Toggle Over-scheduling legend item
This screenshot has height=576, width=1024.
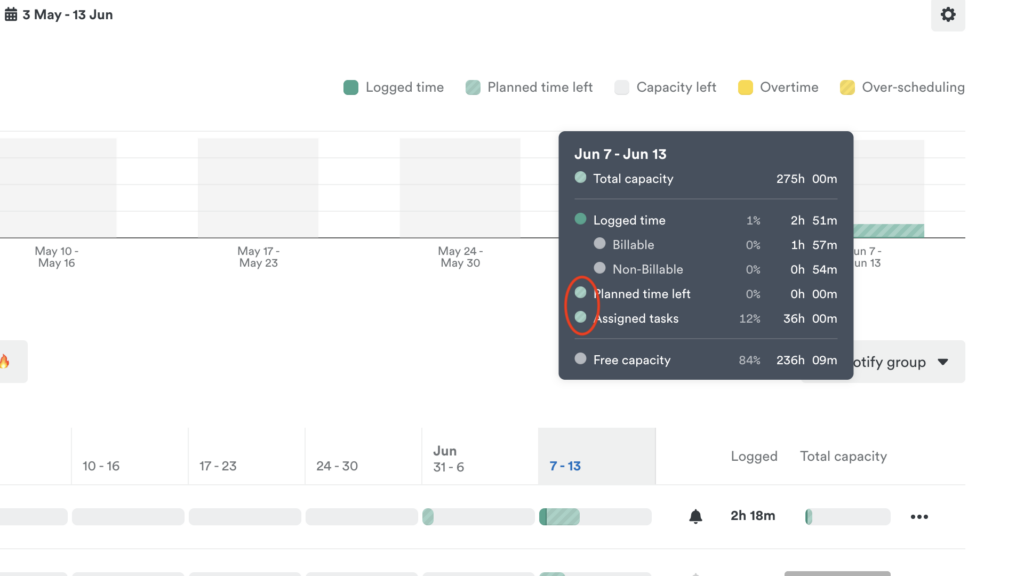pos(902,88)
